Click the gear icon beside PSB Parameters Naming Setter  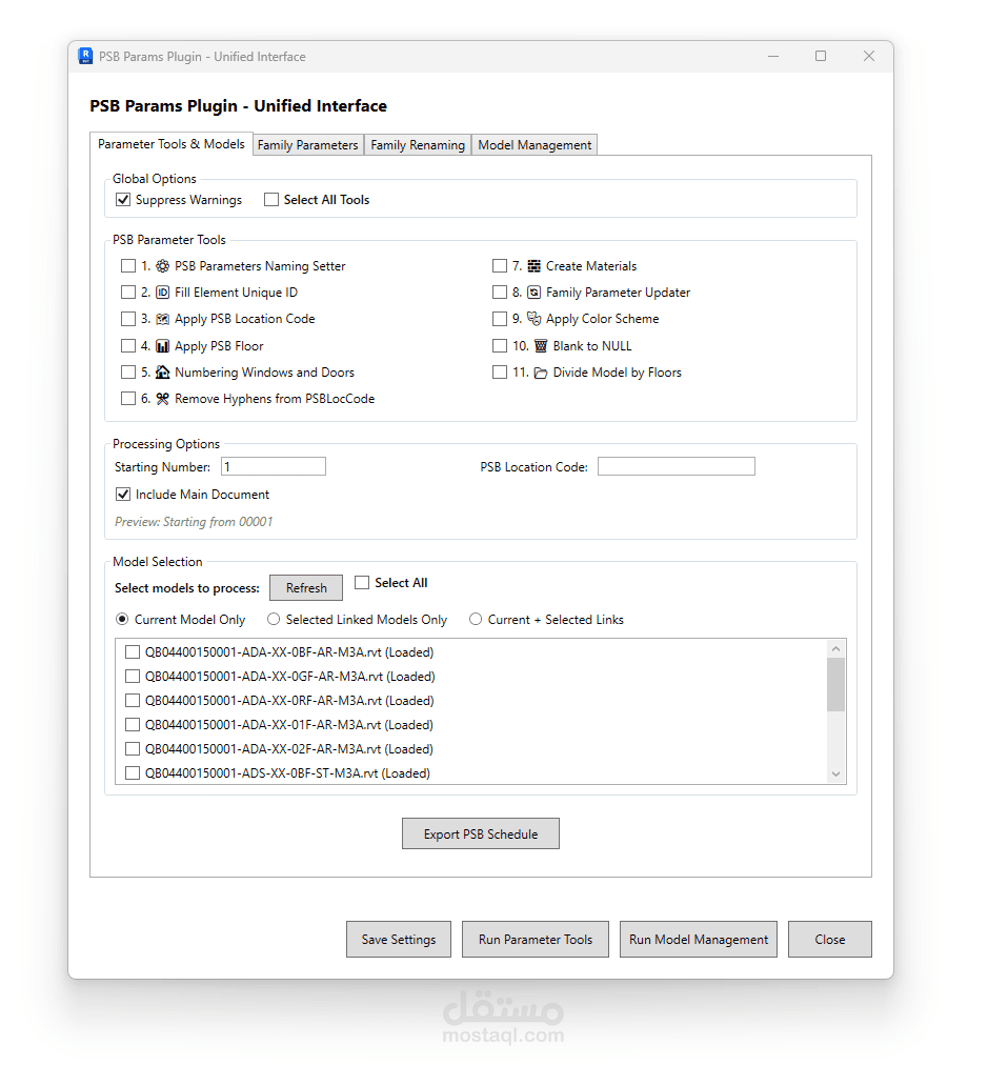click(163, 266)
